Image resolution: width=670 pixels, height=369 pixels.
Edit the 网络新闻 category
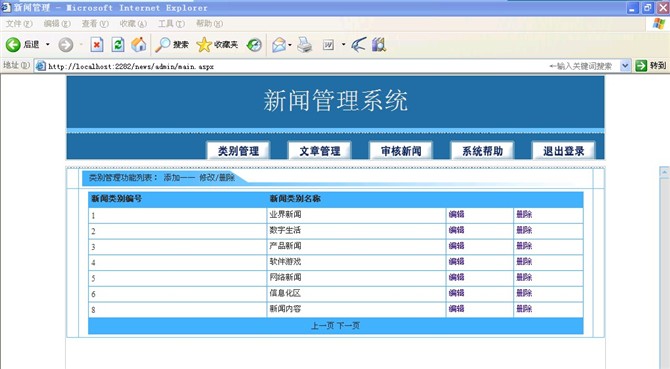point(456,278)
